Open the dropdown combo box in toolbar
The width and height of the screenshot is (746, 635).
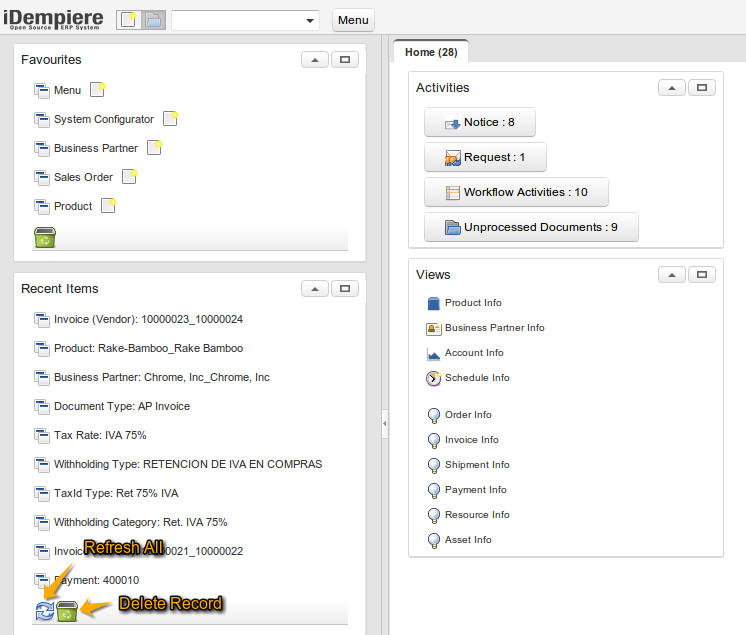310,21
